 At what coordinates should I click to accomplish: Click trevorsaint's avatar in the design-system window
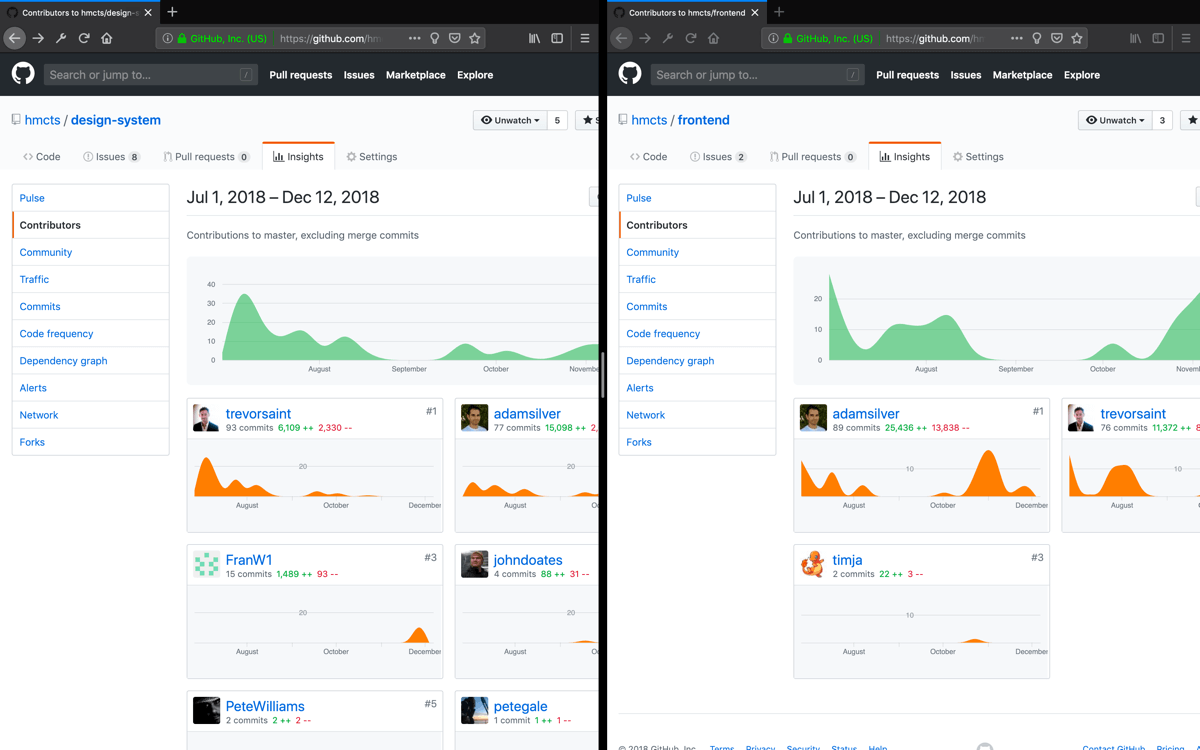point(206,418)
